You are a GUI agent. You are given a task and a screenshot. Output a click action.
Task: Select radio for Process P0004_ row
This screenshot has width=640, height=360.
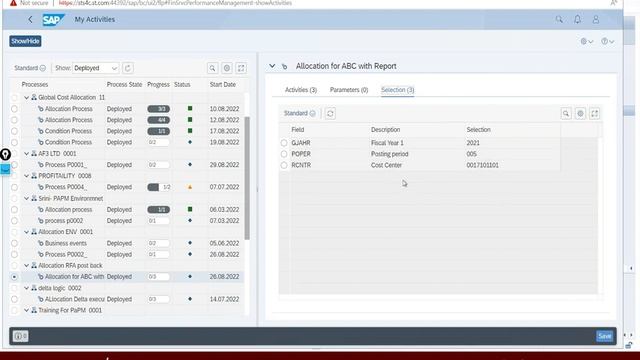click(x=14, y=187)
